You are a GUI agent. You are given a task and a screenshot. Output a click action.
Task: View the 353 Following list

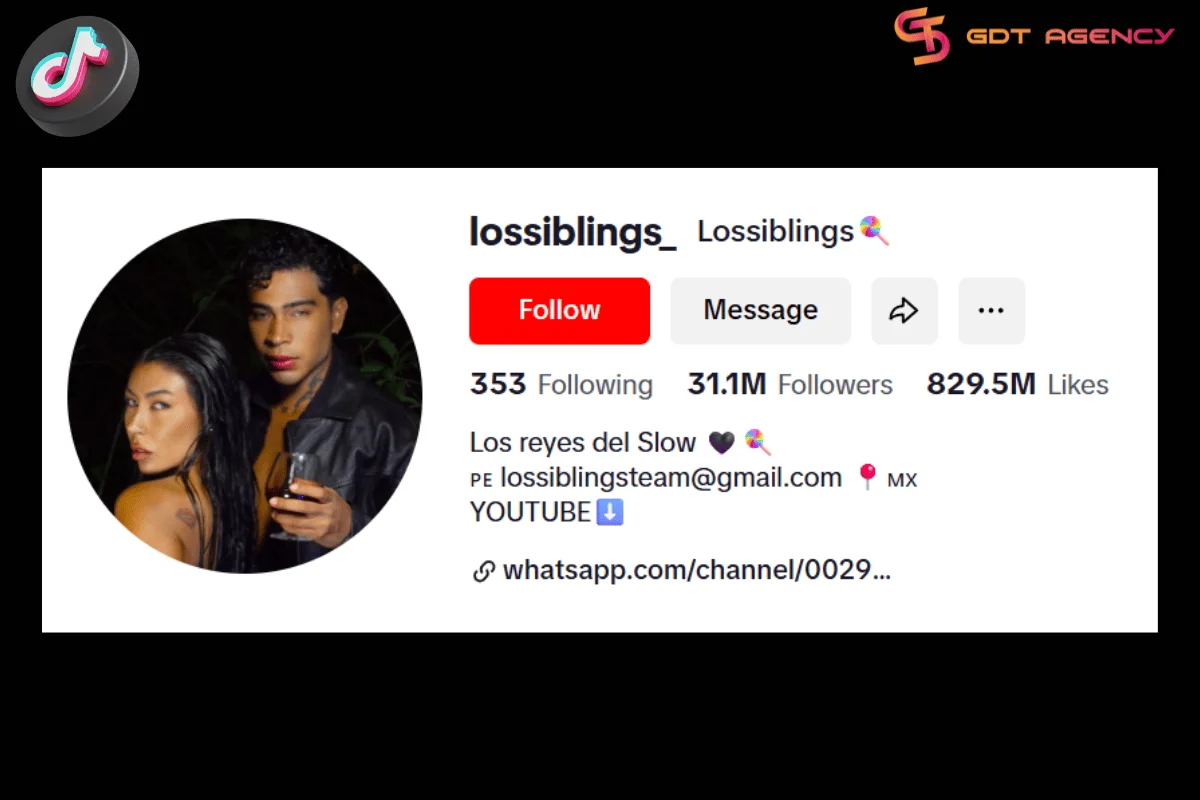561,384
